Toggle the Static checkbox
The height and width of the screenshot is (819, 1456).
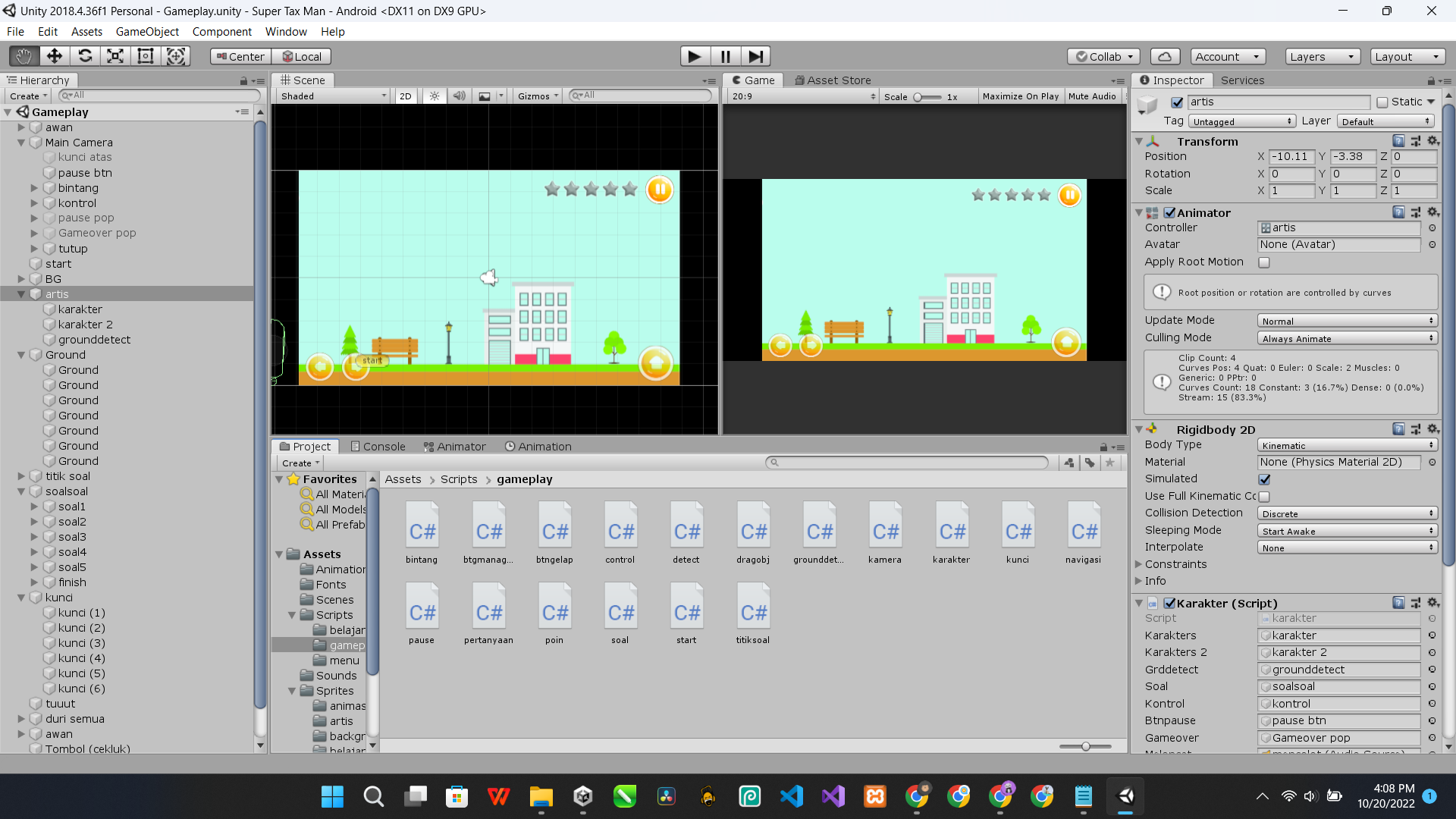(x=1382, y=102)
